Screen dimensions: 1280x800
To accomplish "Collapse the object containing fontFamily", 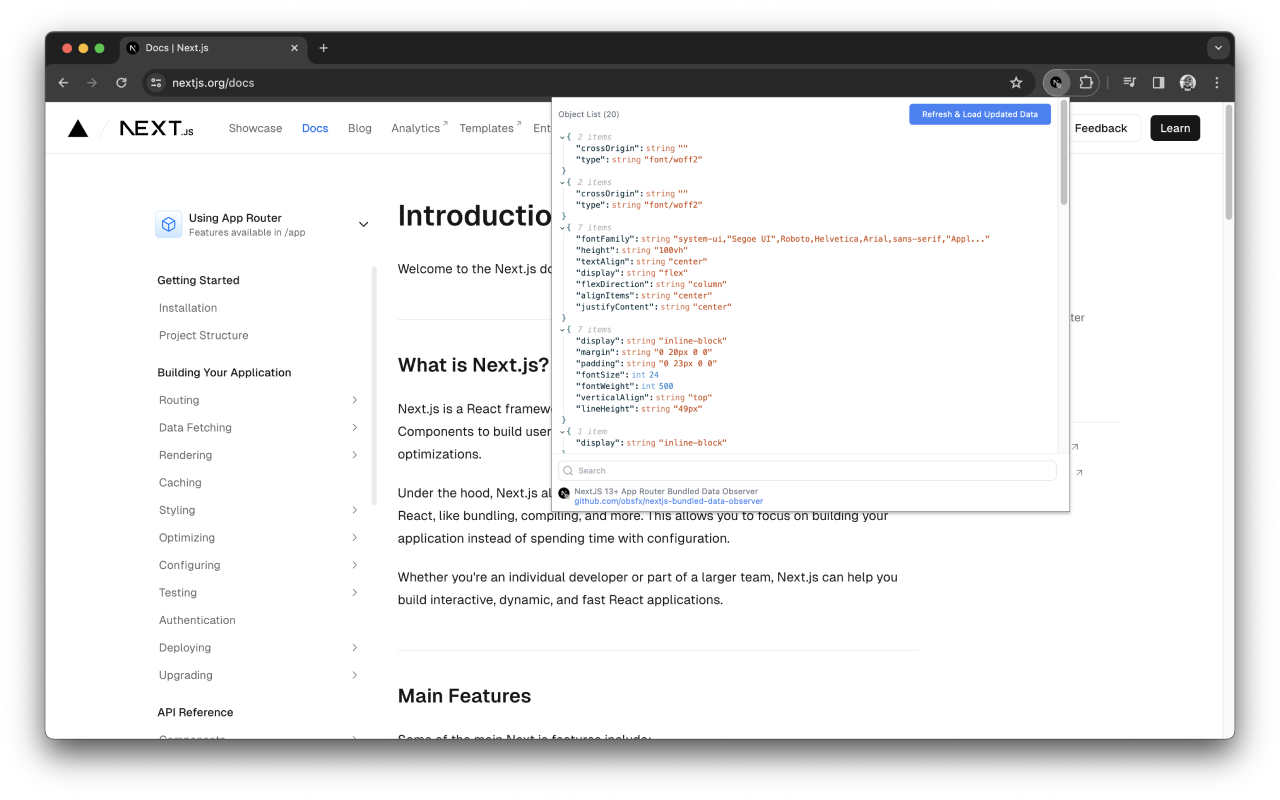I will click(x=562, y=228).
